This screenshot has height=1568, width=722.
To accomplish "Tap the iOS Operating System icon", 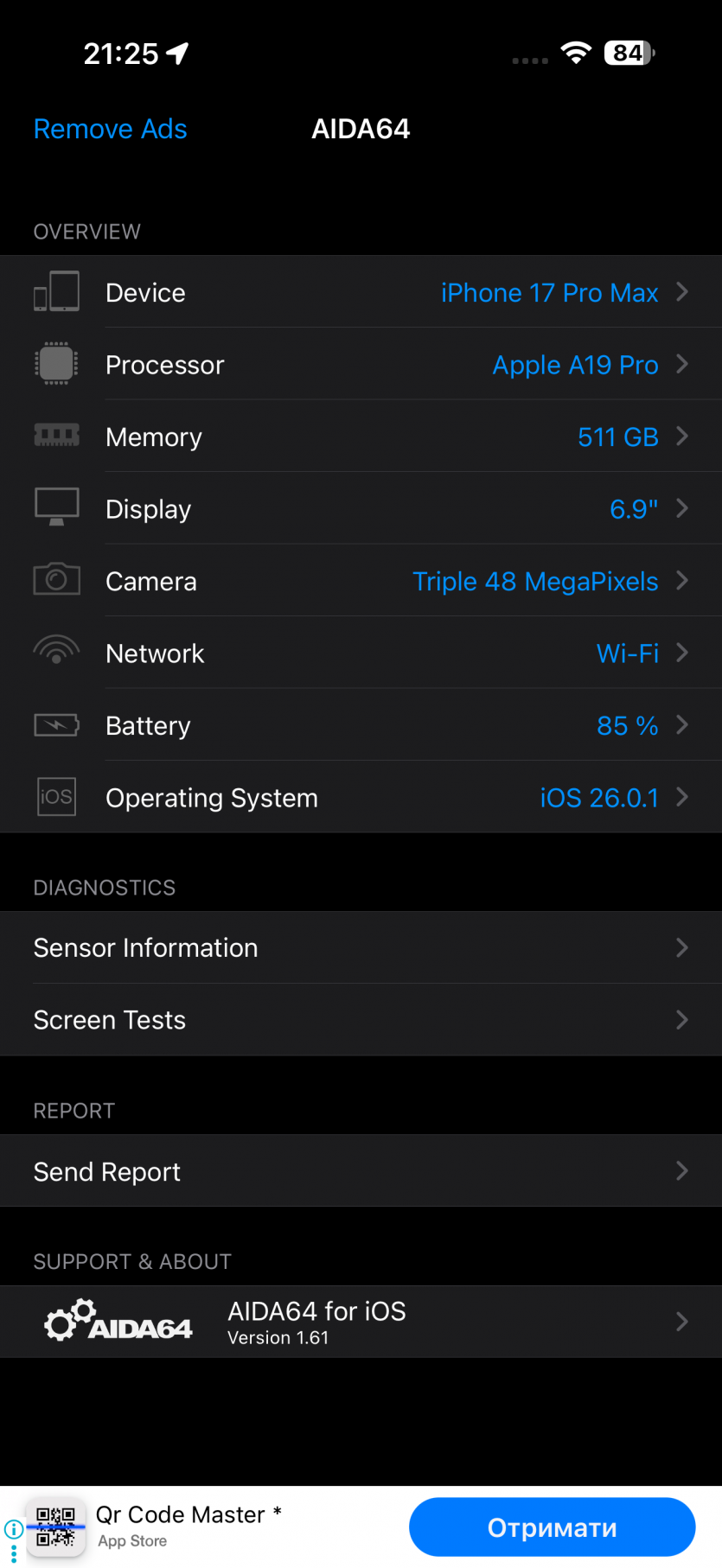I will tap(56, 796).
